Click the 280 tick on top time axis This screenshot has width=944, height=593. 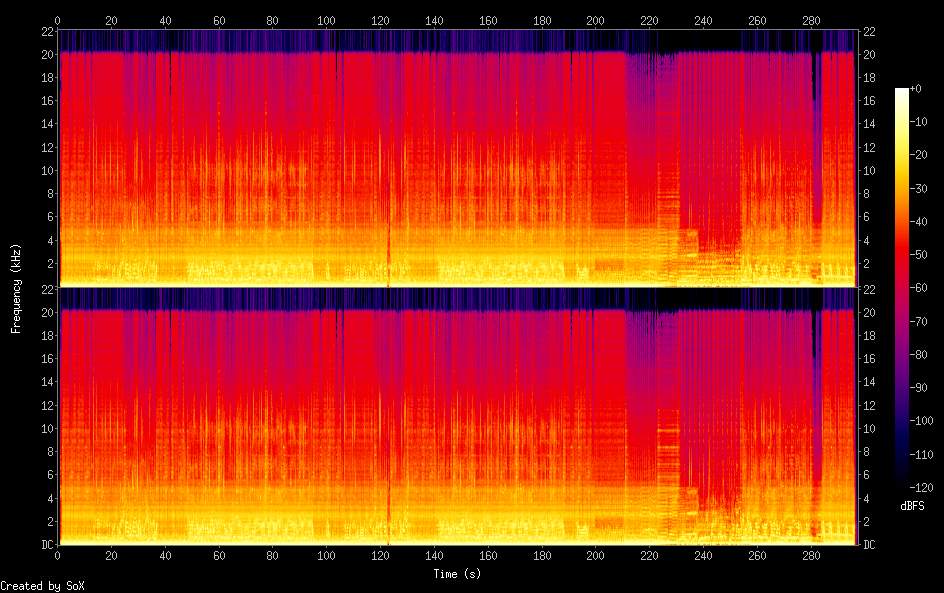(810, 20)
